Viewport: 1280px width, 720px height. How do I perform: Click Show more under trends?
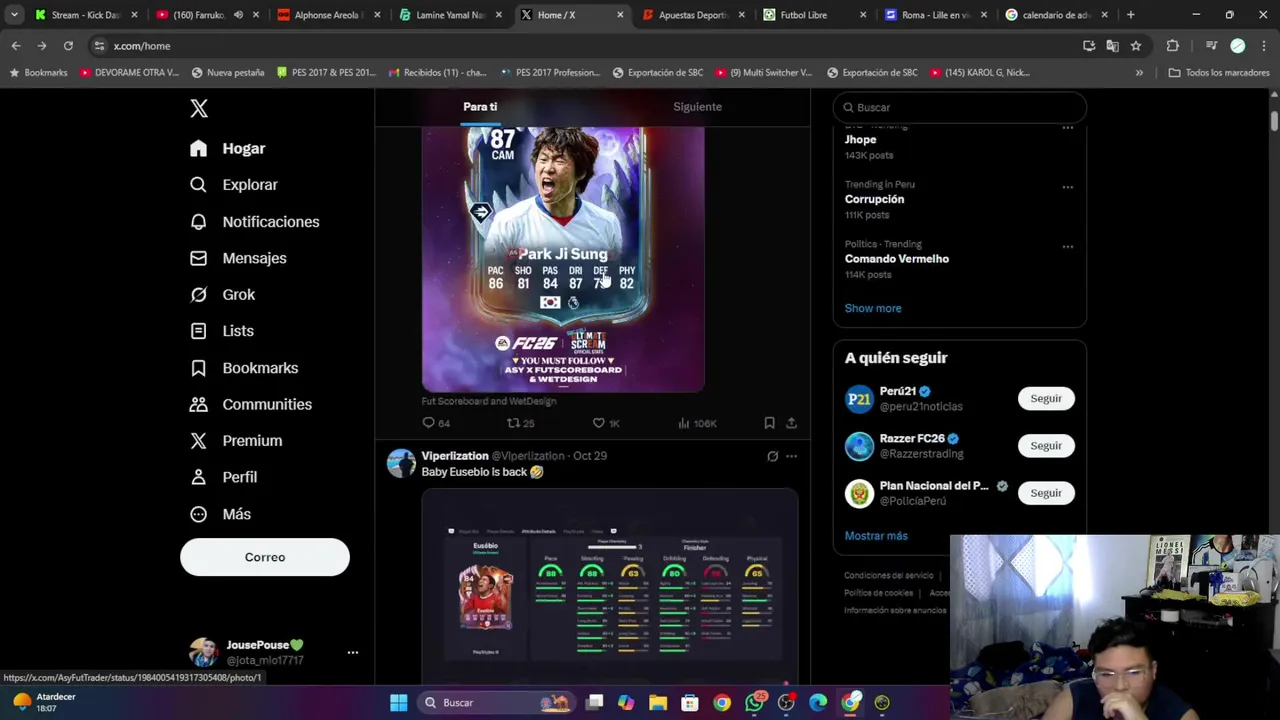click(873, 308)
